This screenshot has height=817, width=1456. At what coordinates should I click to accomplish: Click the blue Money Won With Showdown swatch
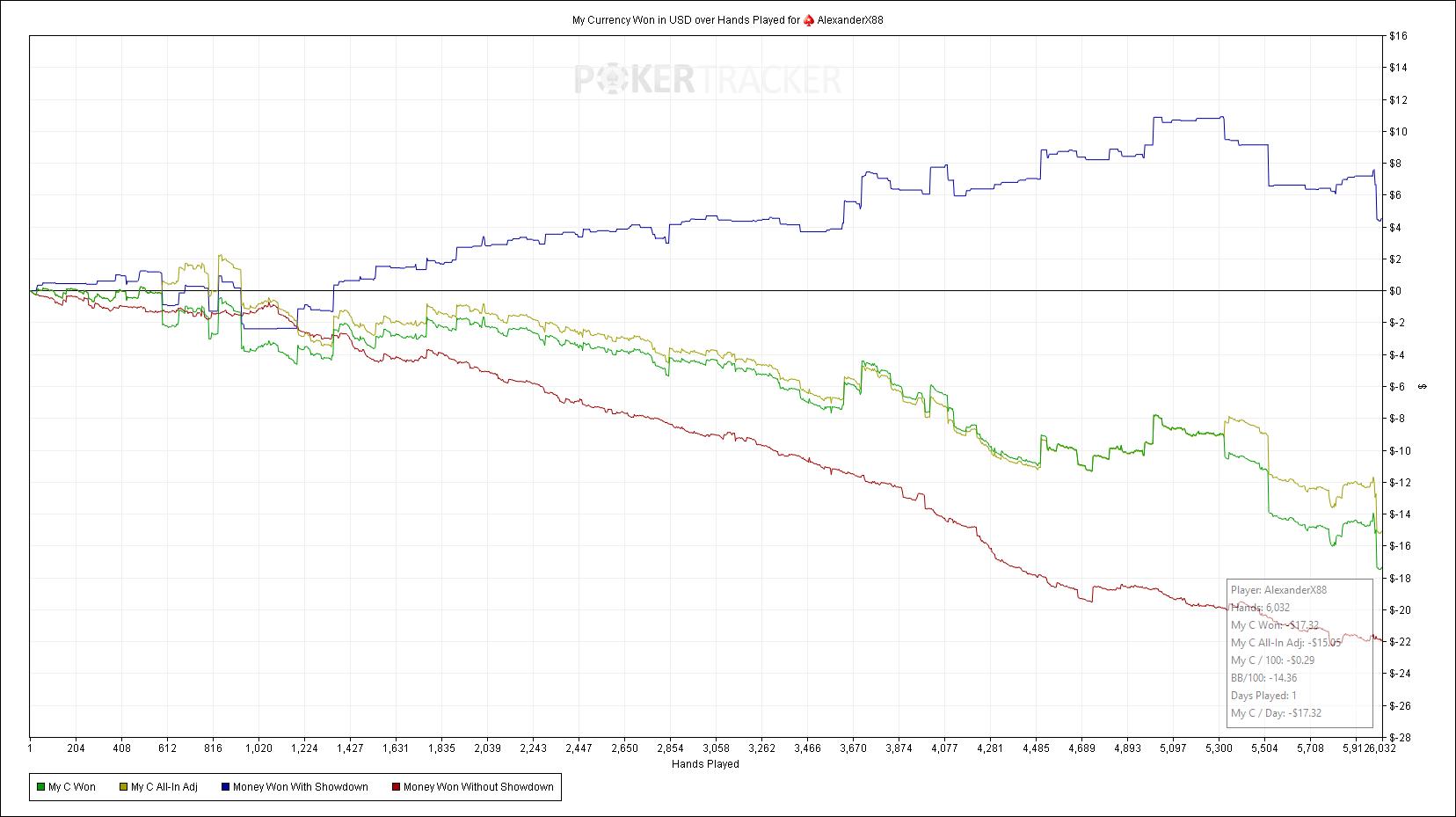coord(225,787)
